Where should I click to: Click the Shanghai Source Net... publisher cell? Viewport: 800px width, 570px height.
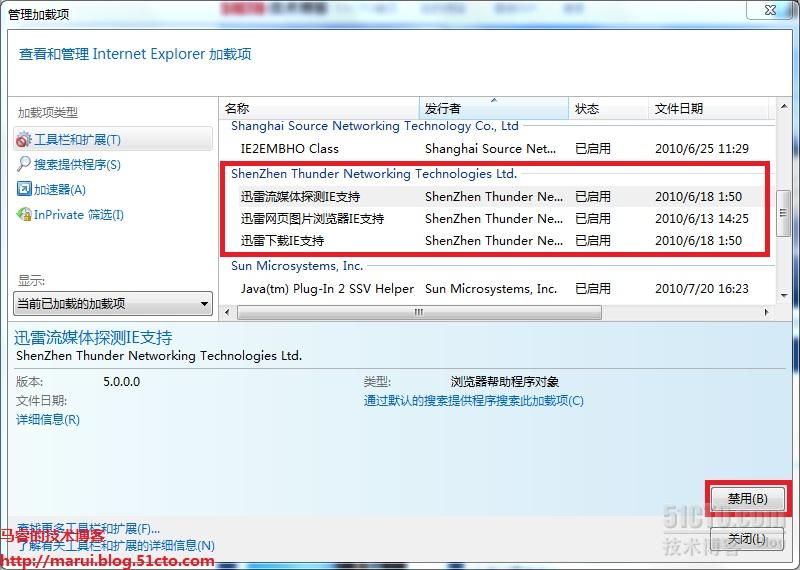click(x=490, y=148)
